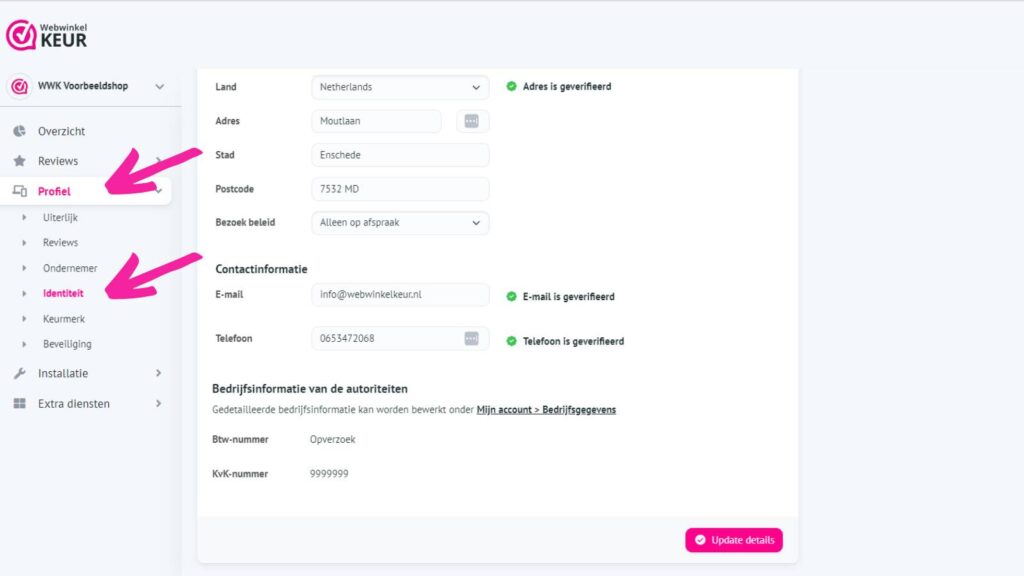Click the Update details button
The image size is (1024, 576).
(733, 540)
